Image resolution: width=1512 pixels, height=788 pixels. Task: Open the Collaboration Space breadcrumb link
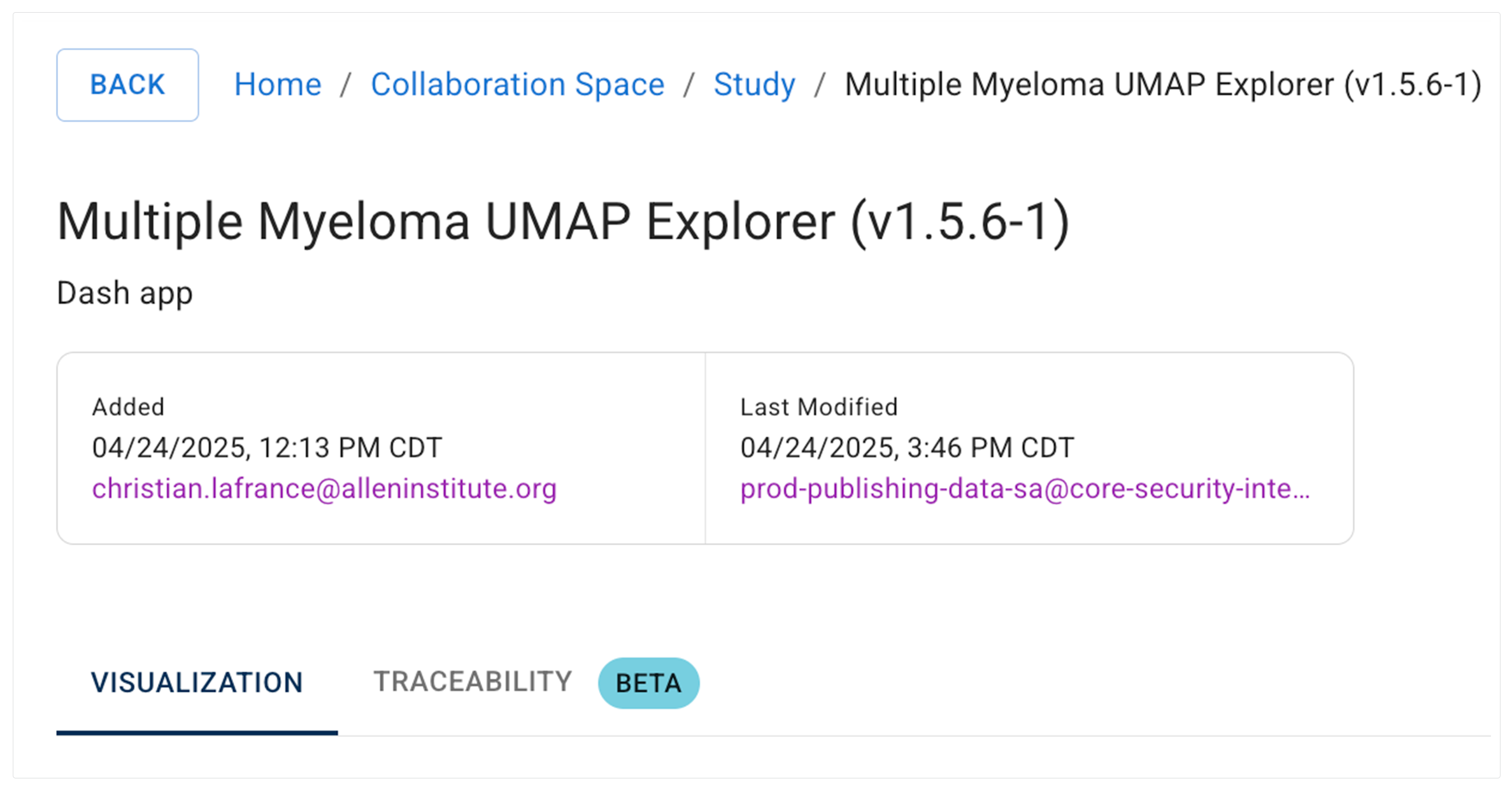click(x=517, y=85)
